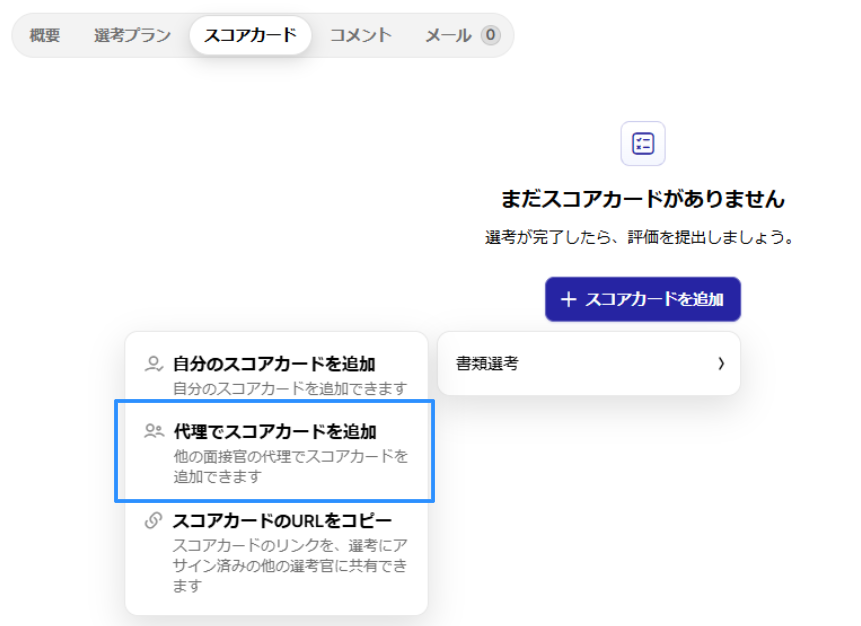This screenshot has height=626, width=861.
Task: Select the スコアカード tab
Action: click(x=250, y=35)
